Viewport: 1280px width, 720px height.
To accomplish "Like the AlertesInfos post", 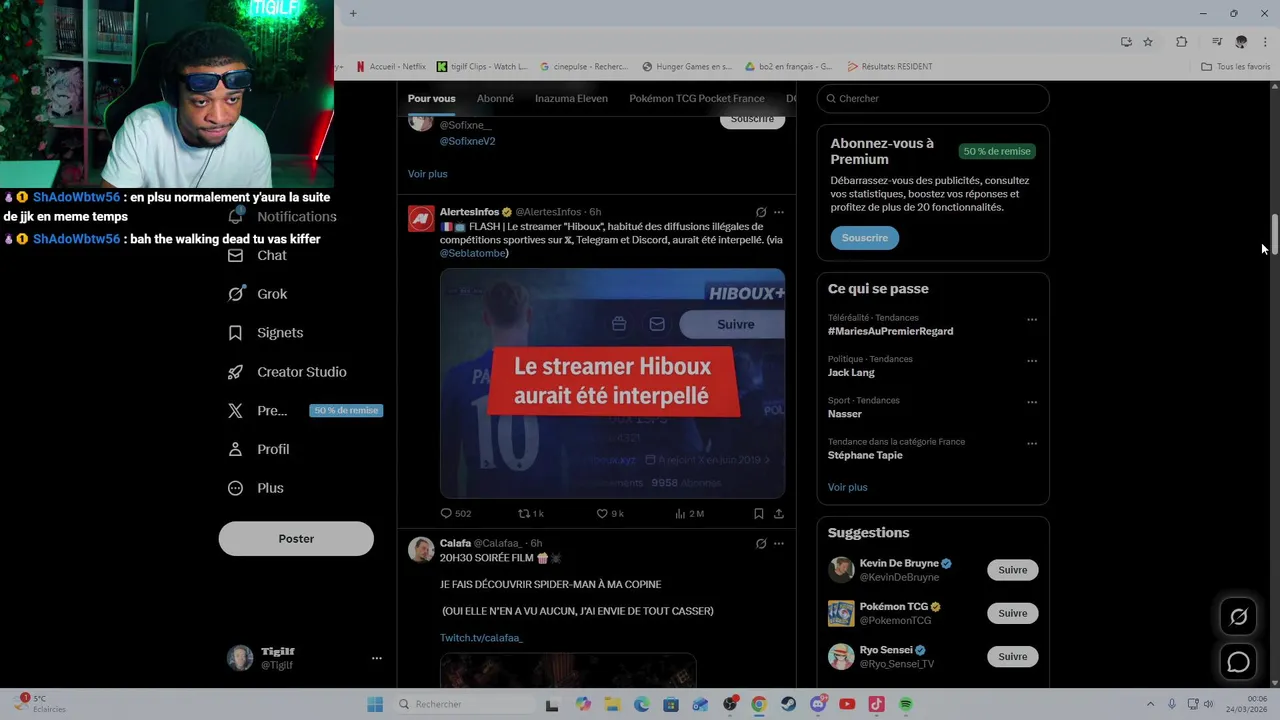I will pyautogui.click(x=609, y=513).
